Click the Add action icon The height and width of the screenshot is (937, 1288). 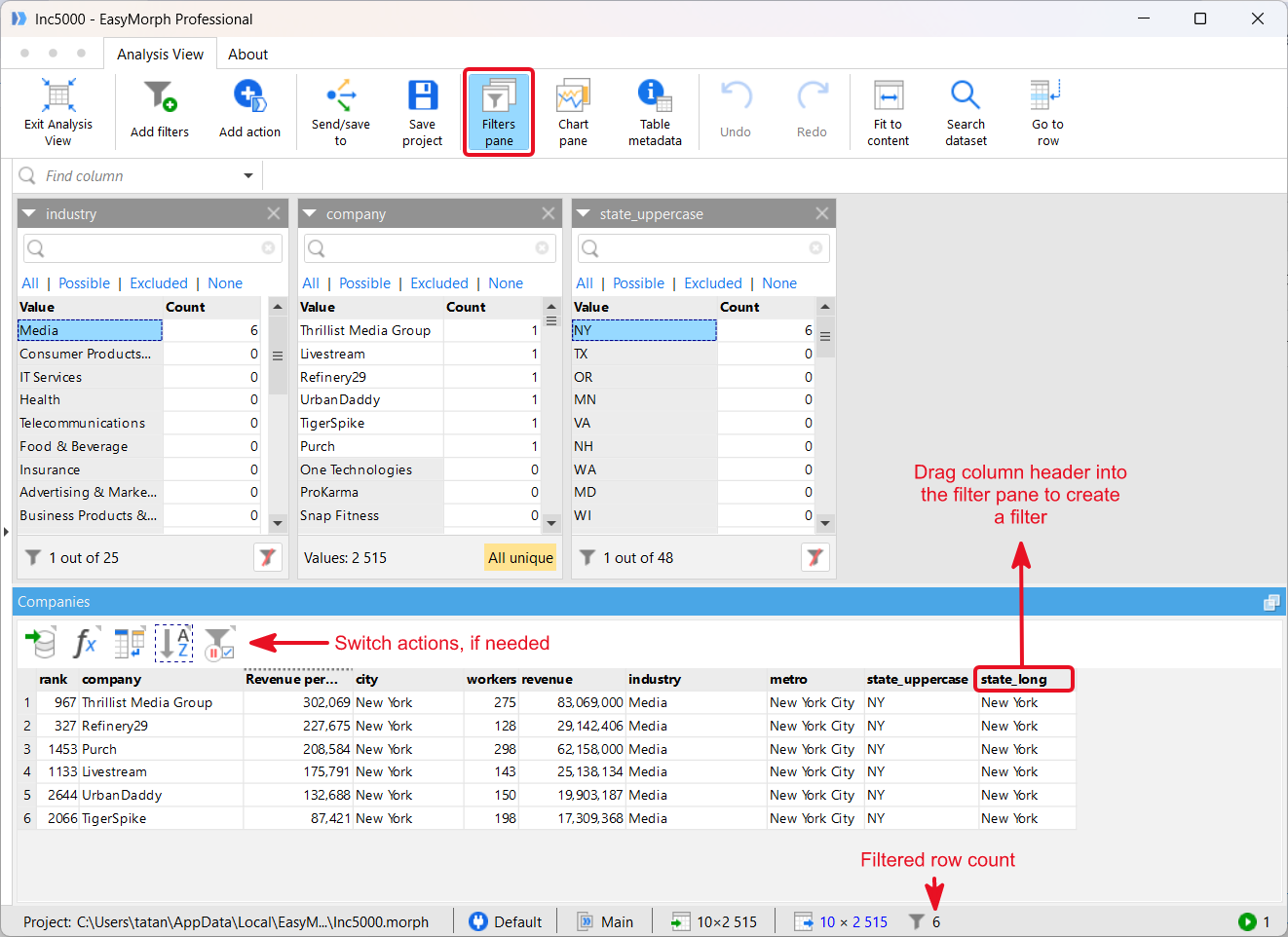[x=249, y=96]
